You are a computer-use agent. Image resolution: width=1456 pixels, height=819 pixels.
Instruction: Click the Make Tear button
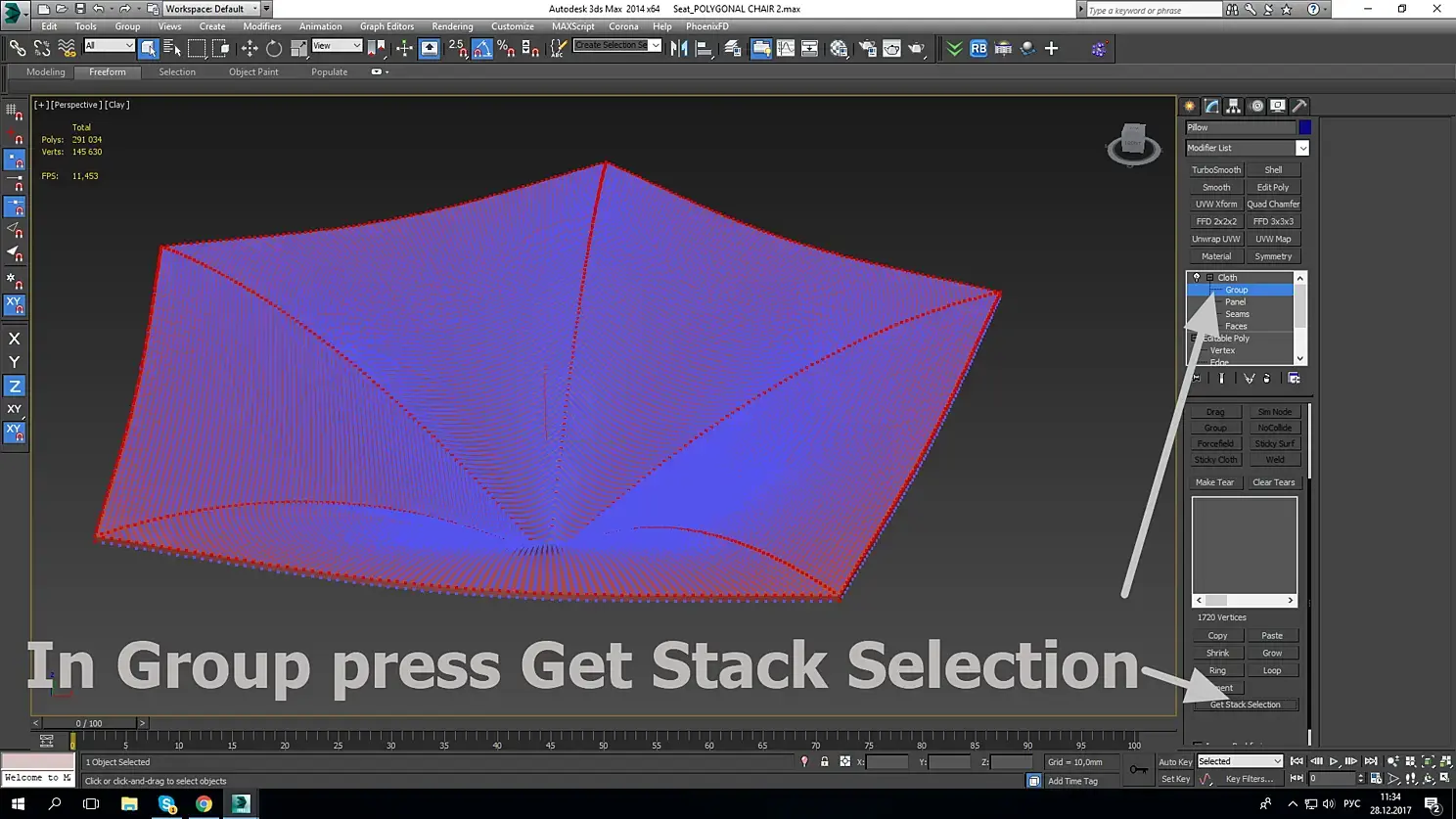(x=1214, y=482)
